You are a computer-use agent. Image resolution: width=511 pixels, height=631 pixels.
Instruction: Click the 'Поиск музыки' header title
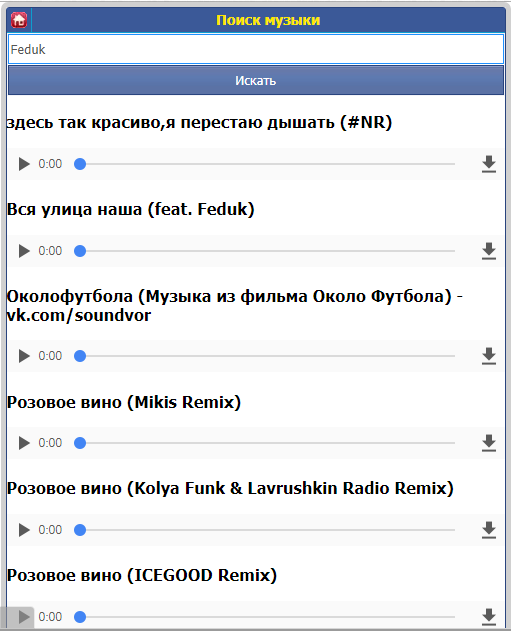click(x=268, y=20)
